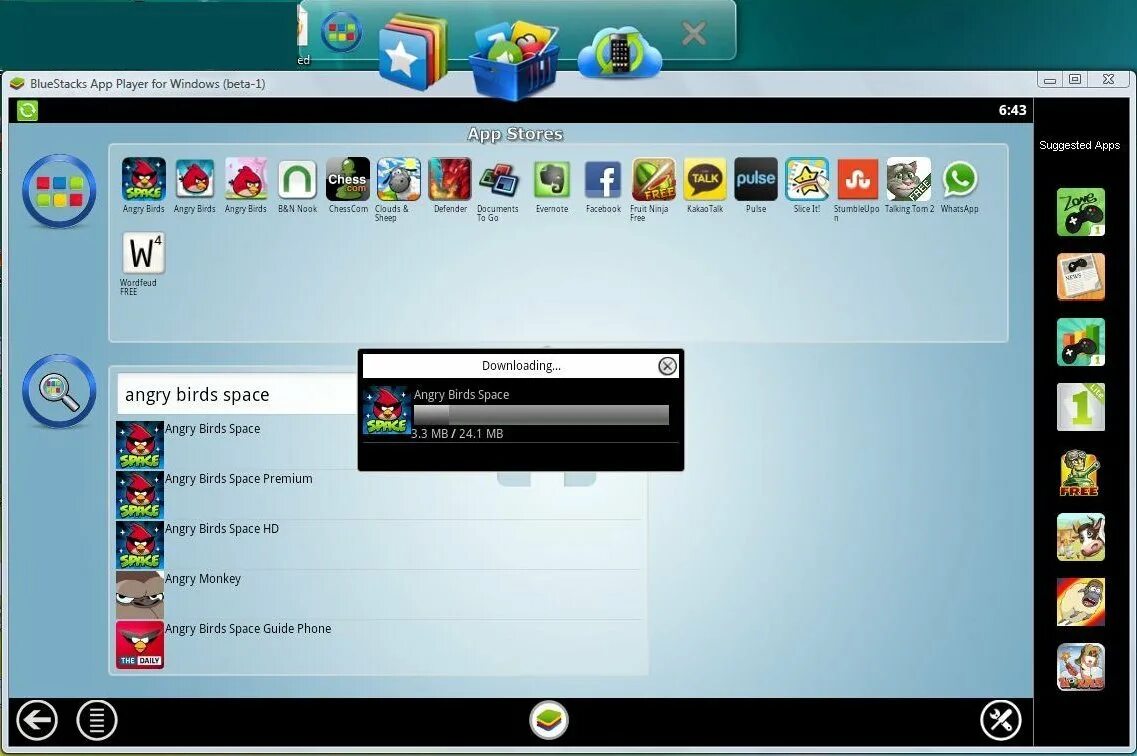
Task: Close the top dock bar
Action: click(x=694, y=33)
